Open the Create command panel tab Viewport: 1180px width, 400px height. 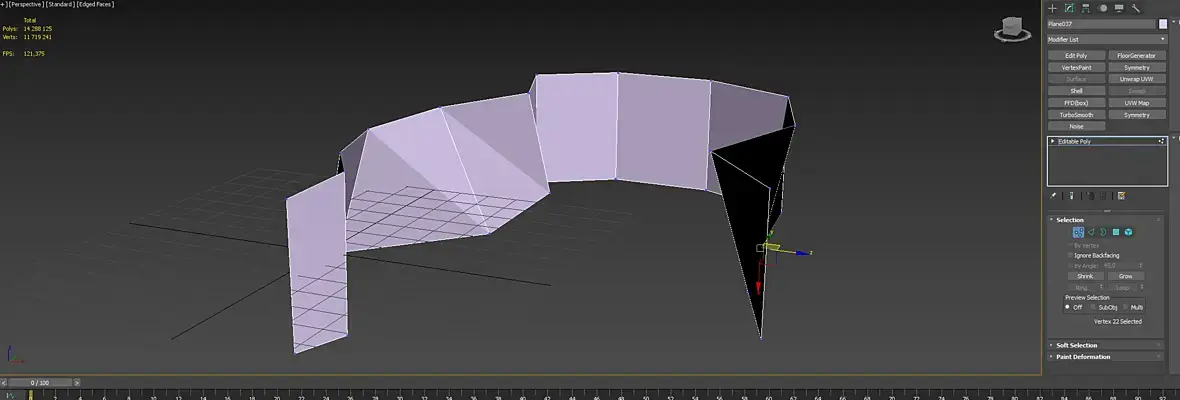pyautogui.click(x=1053, y=8)
